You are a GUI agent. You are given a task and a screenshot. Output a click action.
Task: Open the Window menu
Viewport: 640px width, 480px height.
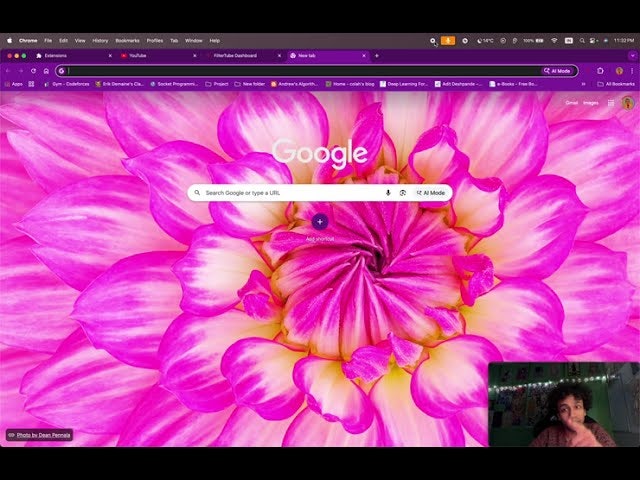pos(193,41)
